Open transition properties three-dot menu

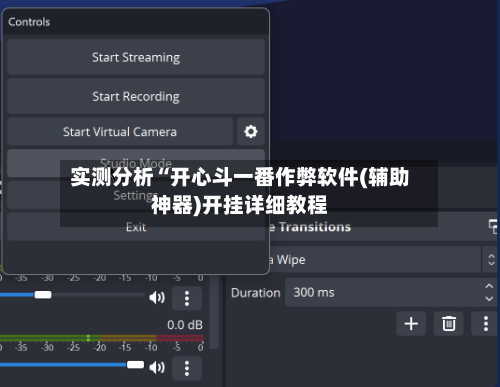pyautogui.click(x=485, y=324)
